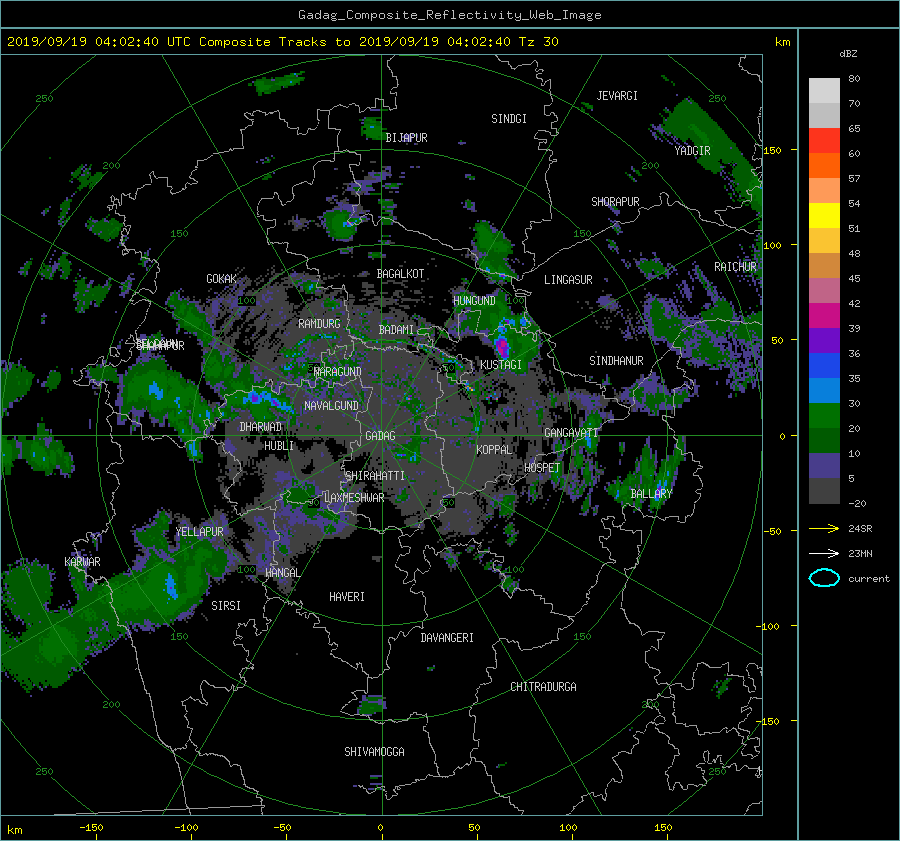The height and width of the screenshot is (841, 900).
Task: Click the SINDHANUR city label
Action: [x=616, y=361]
